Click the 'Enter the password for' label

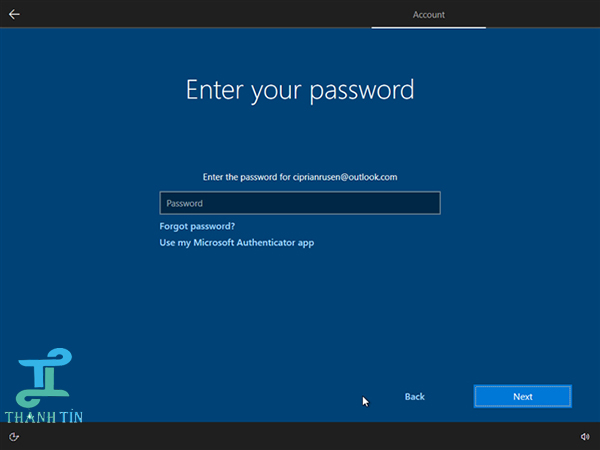[246, 177]
